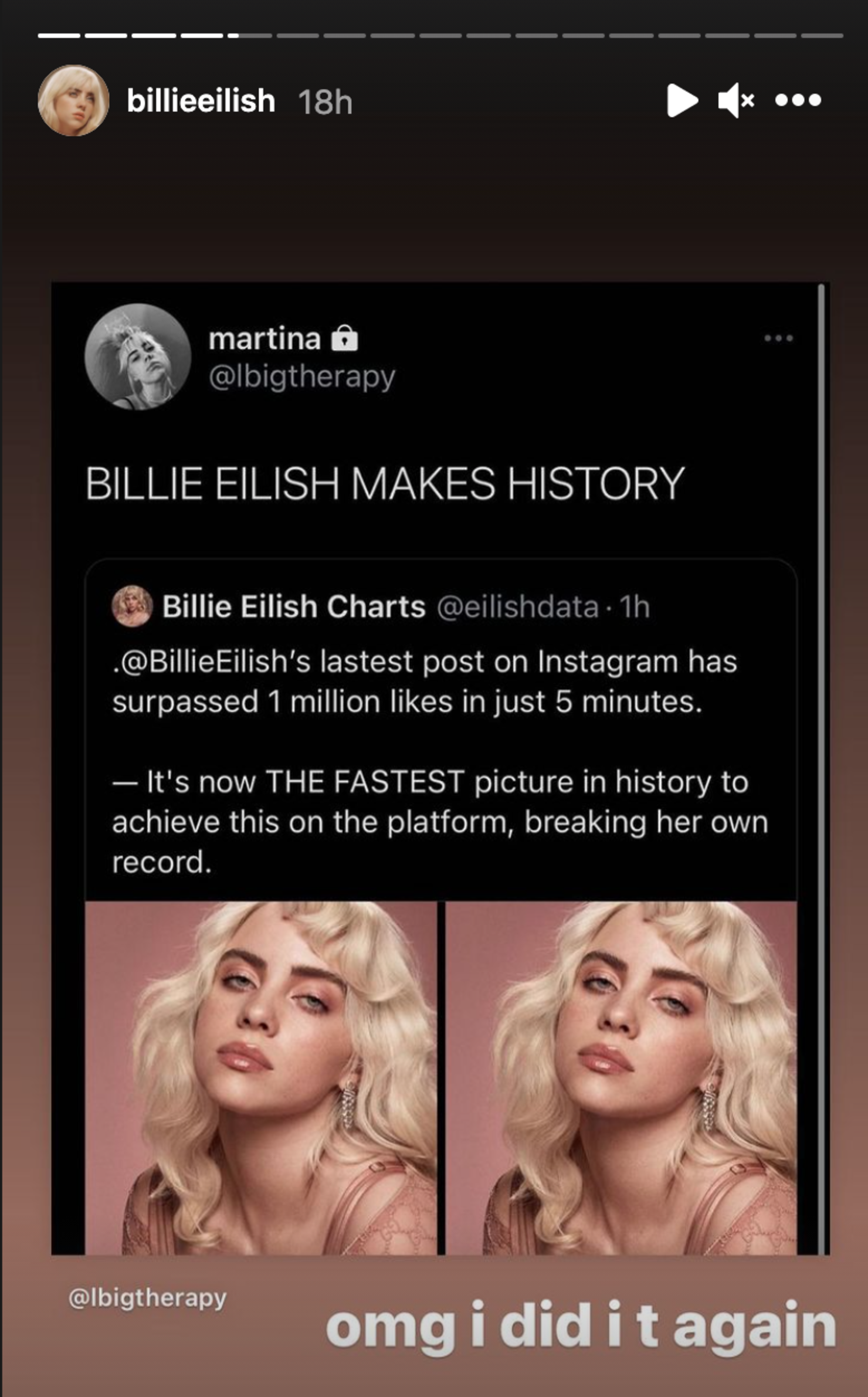
Task: Open the tweet's three-dot more menu
Action: pos(778,338)
